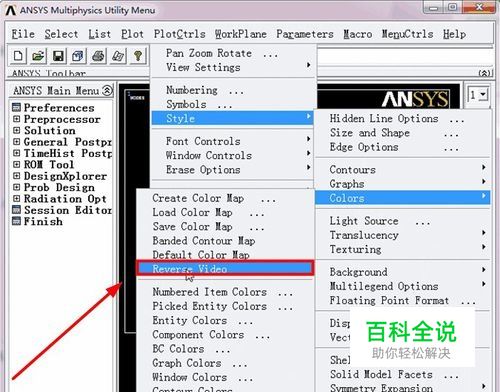
Task: Expand the Preprocessor tree node
Action: click(x=16, y=119)
